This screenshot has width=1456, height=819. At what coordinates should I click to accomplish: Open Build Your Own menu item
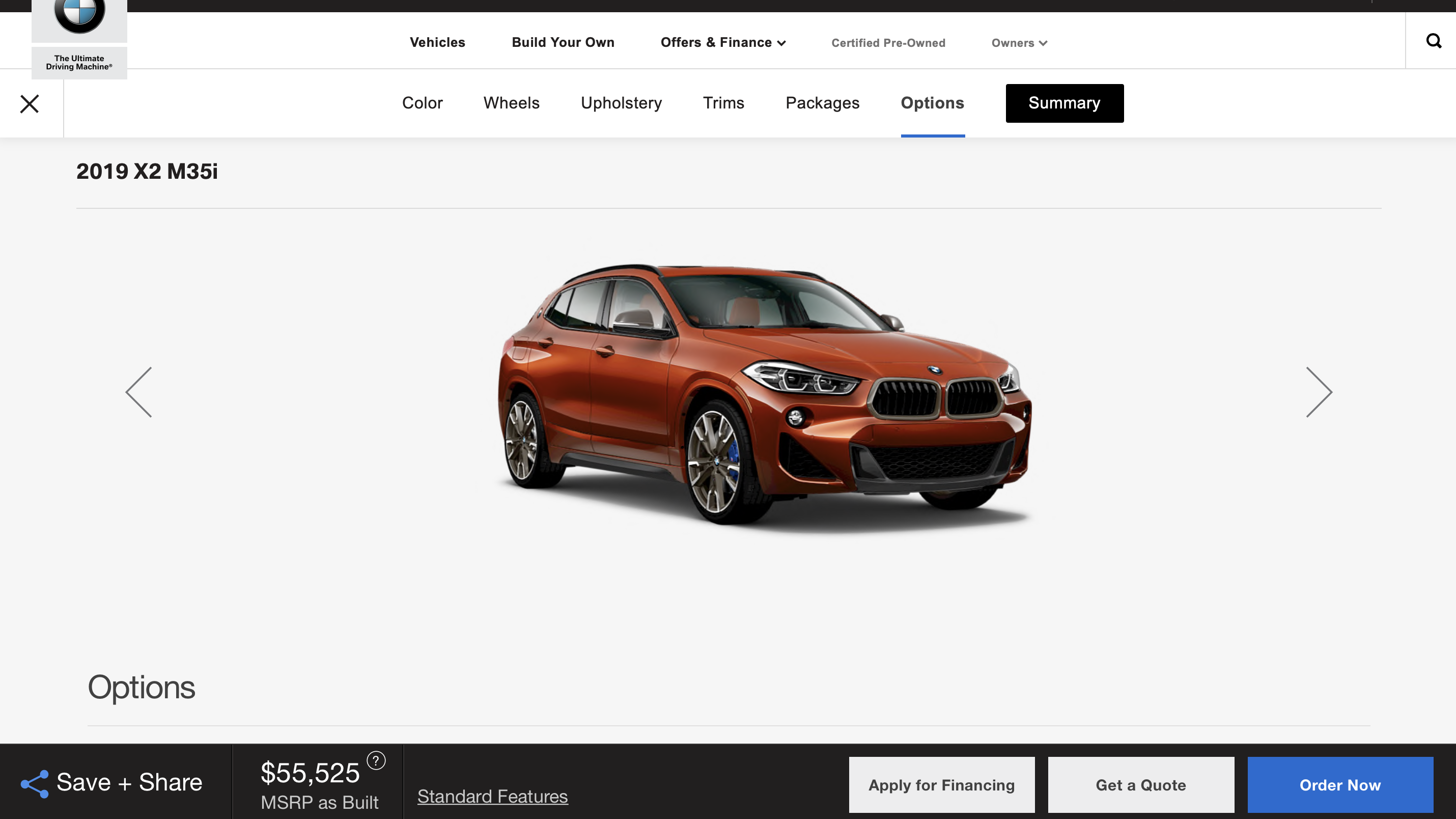pyautogui.click(x=563, y=42)
